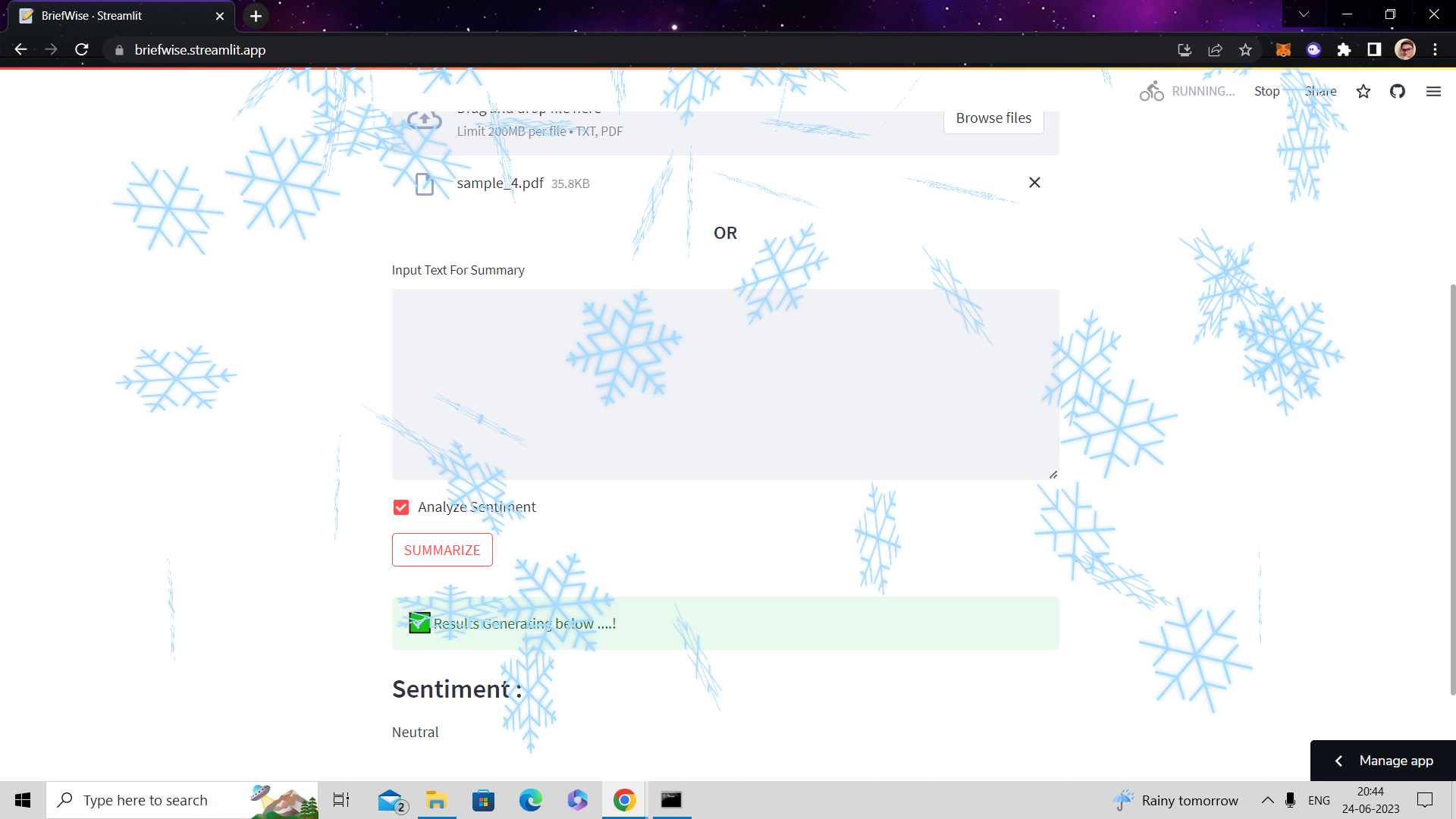Viewport: 1456px width, 819px height.
Task: Toggle the browser side panel icon
Action: 1373,50
